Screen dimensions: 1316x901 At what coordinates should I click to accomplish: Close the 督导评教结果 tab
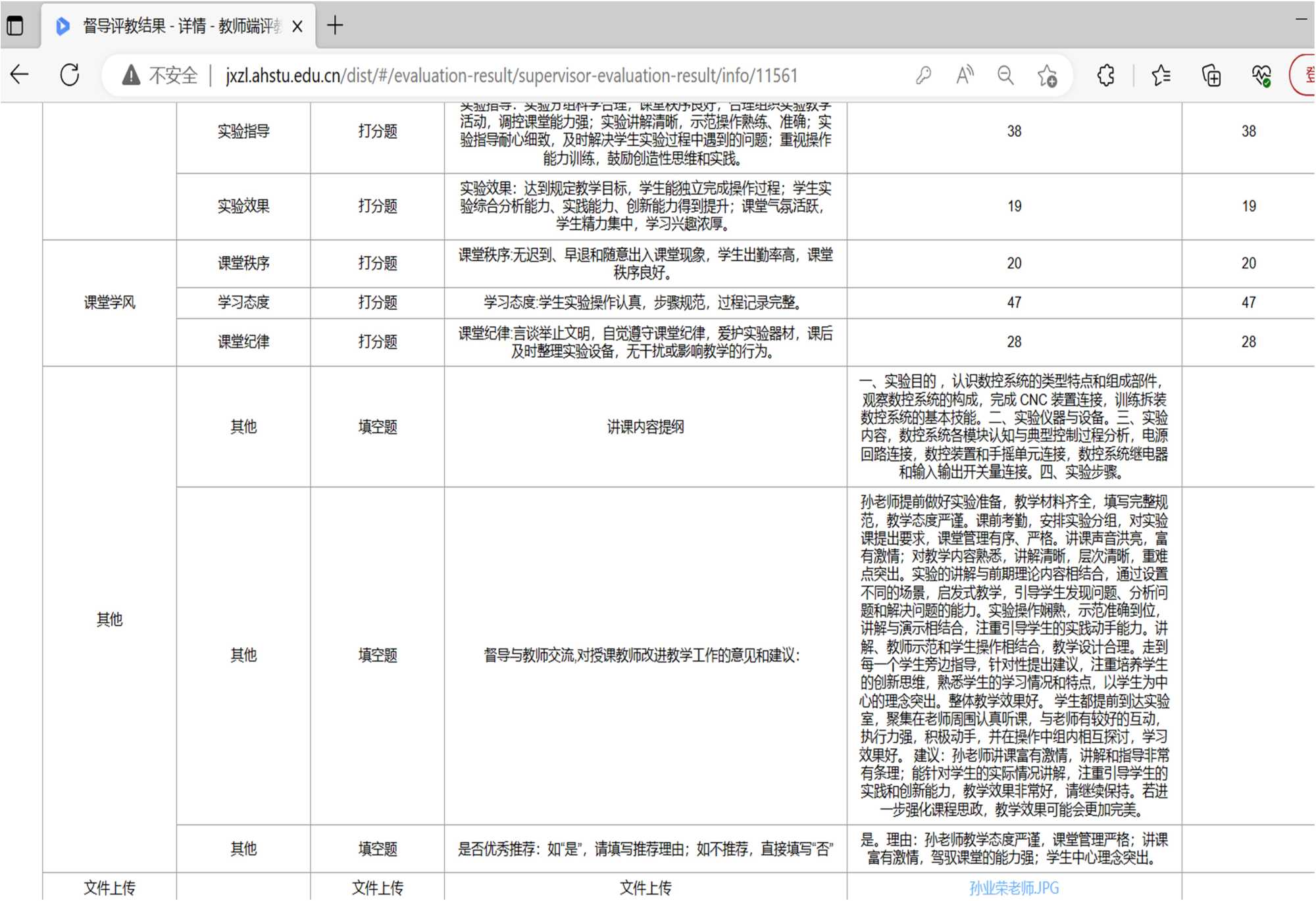pos(297,26)
